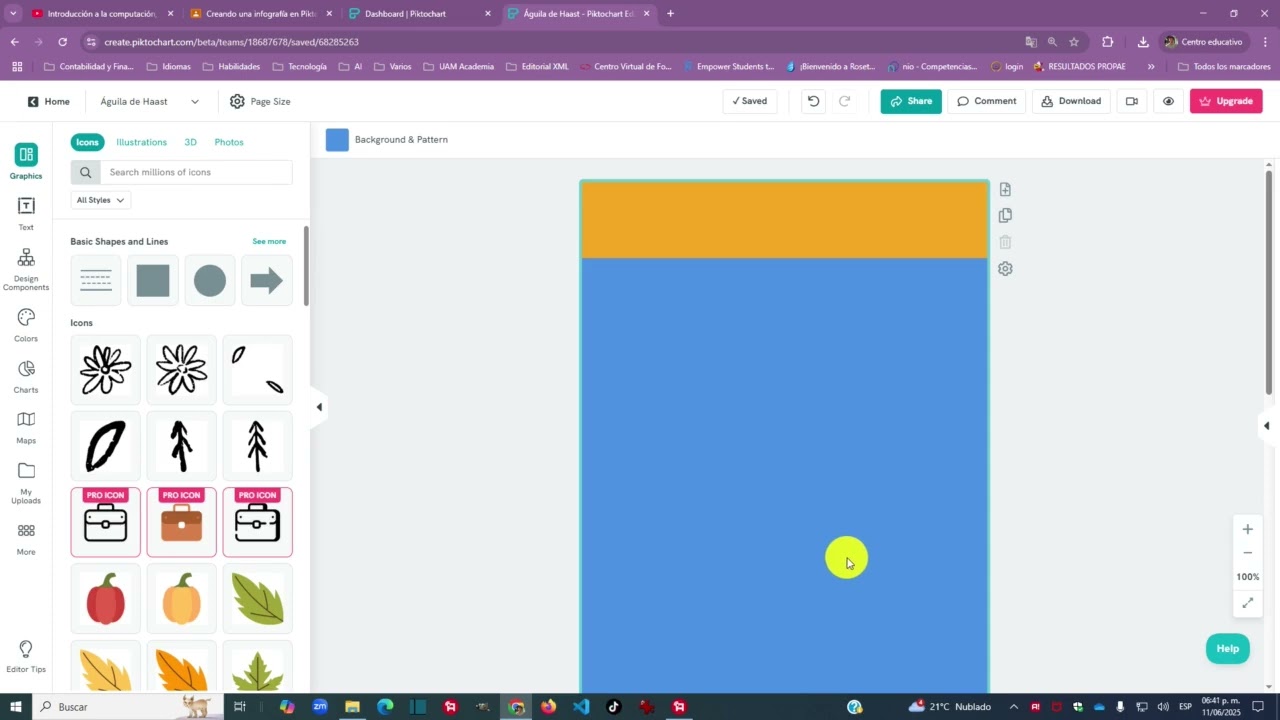Zoom out with the minus button
Screen dimensions: 1280x720
tap(1247, 553)
